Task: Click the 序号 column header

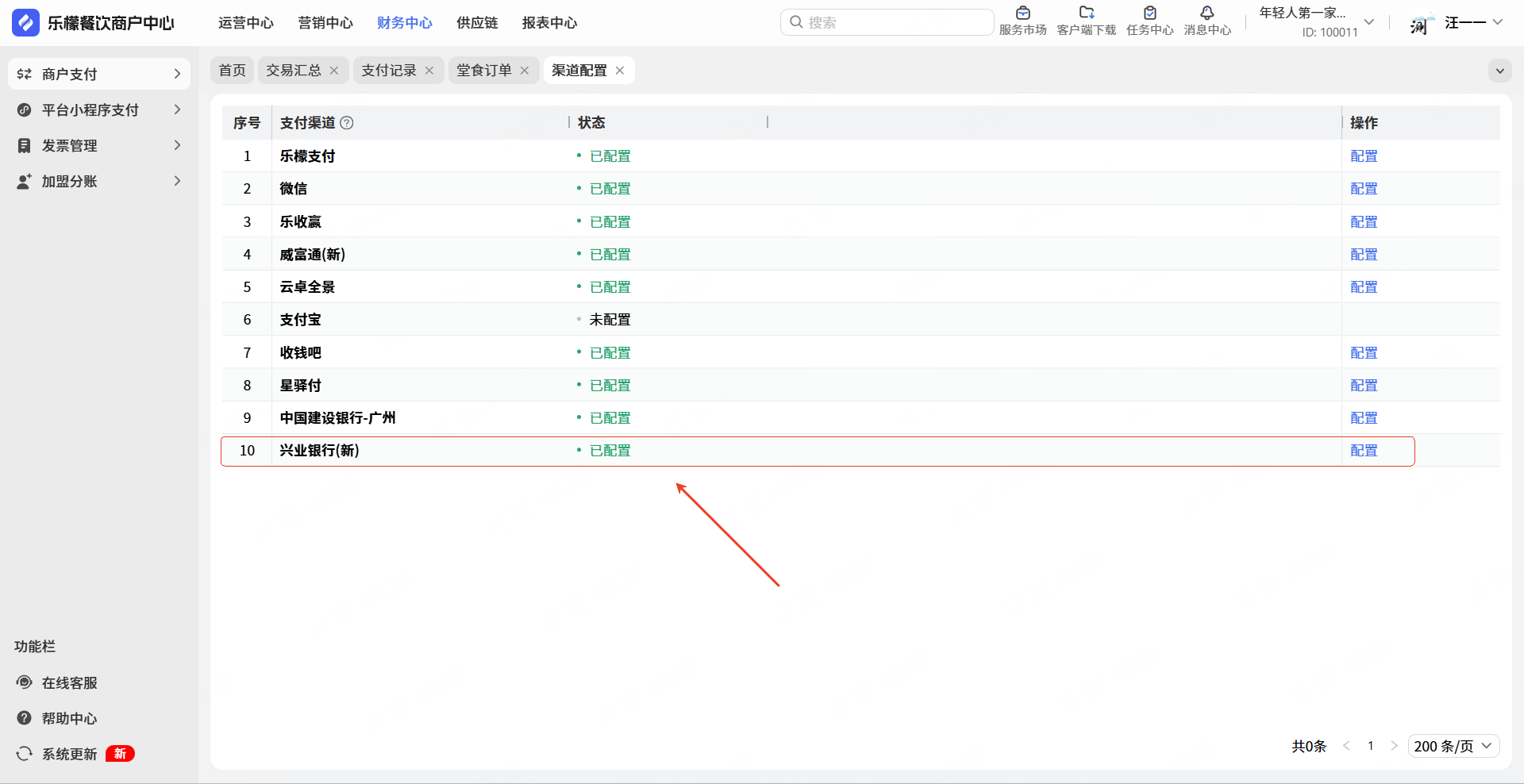Action: [247, 123]
